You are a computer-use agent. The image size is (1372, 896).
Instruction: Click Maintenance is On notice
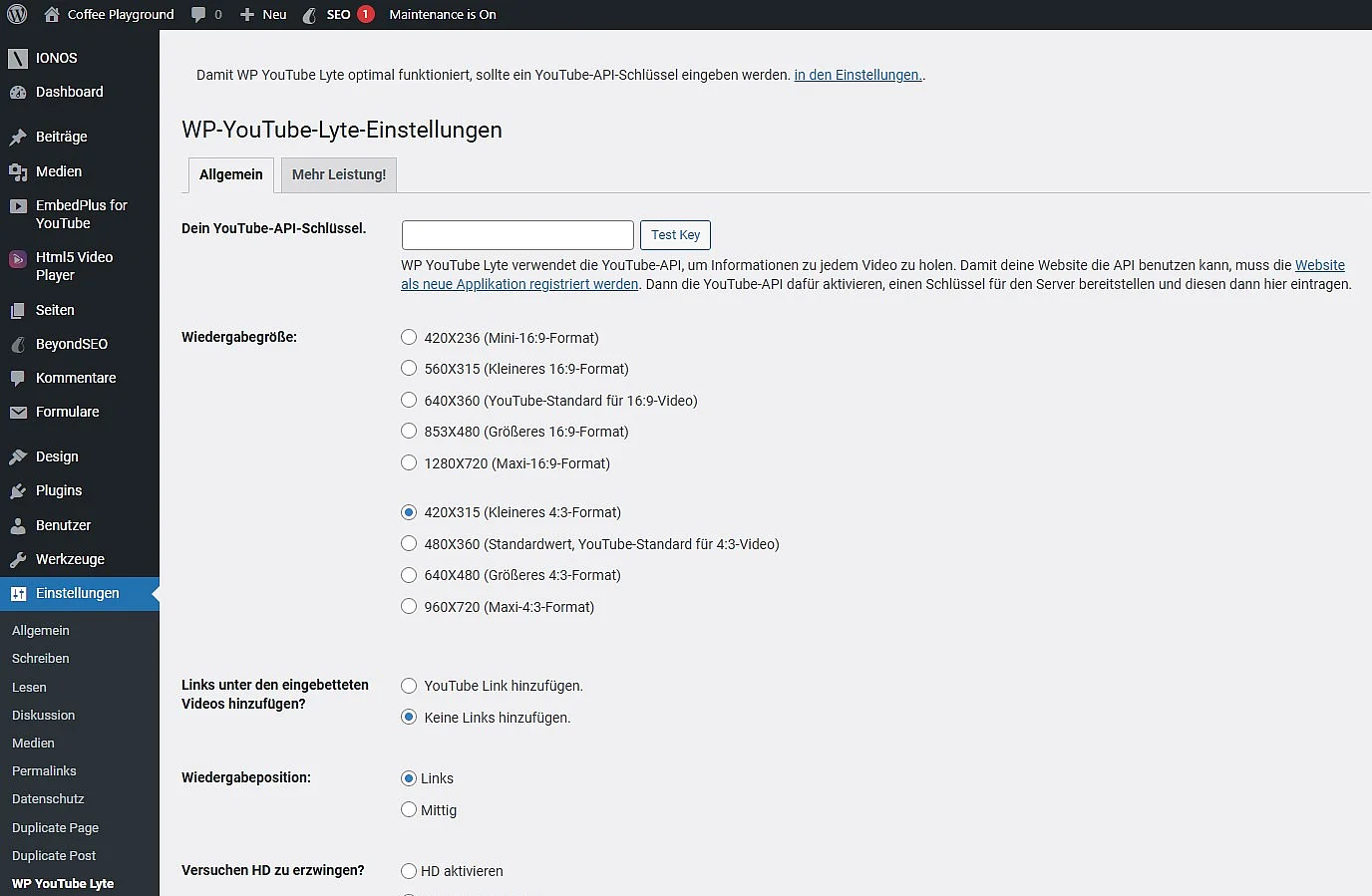tap(443, 14)
